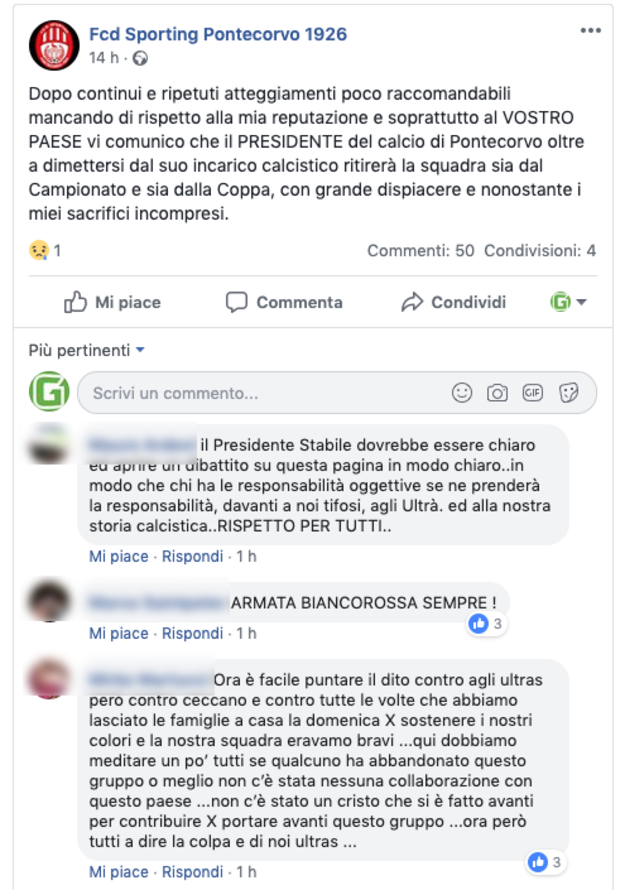Click the sad reaction emoji under the post
The width and height of the screenshot is (625, 890).
(39, 250)
